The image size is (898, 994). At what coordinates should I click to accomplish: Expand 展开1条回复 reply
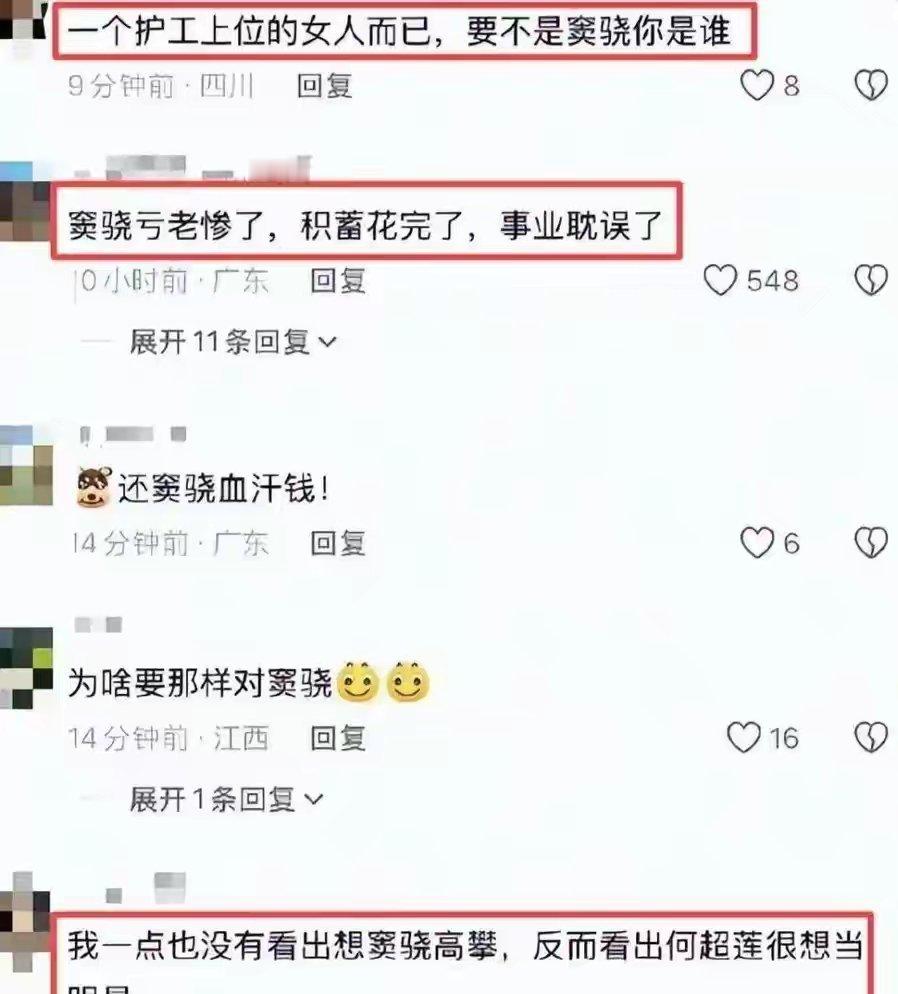pos(226,799)
